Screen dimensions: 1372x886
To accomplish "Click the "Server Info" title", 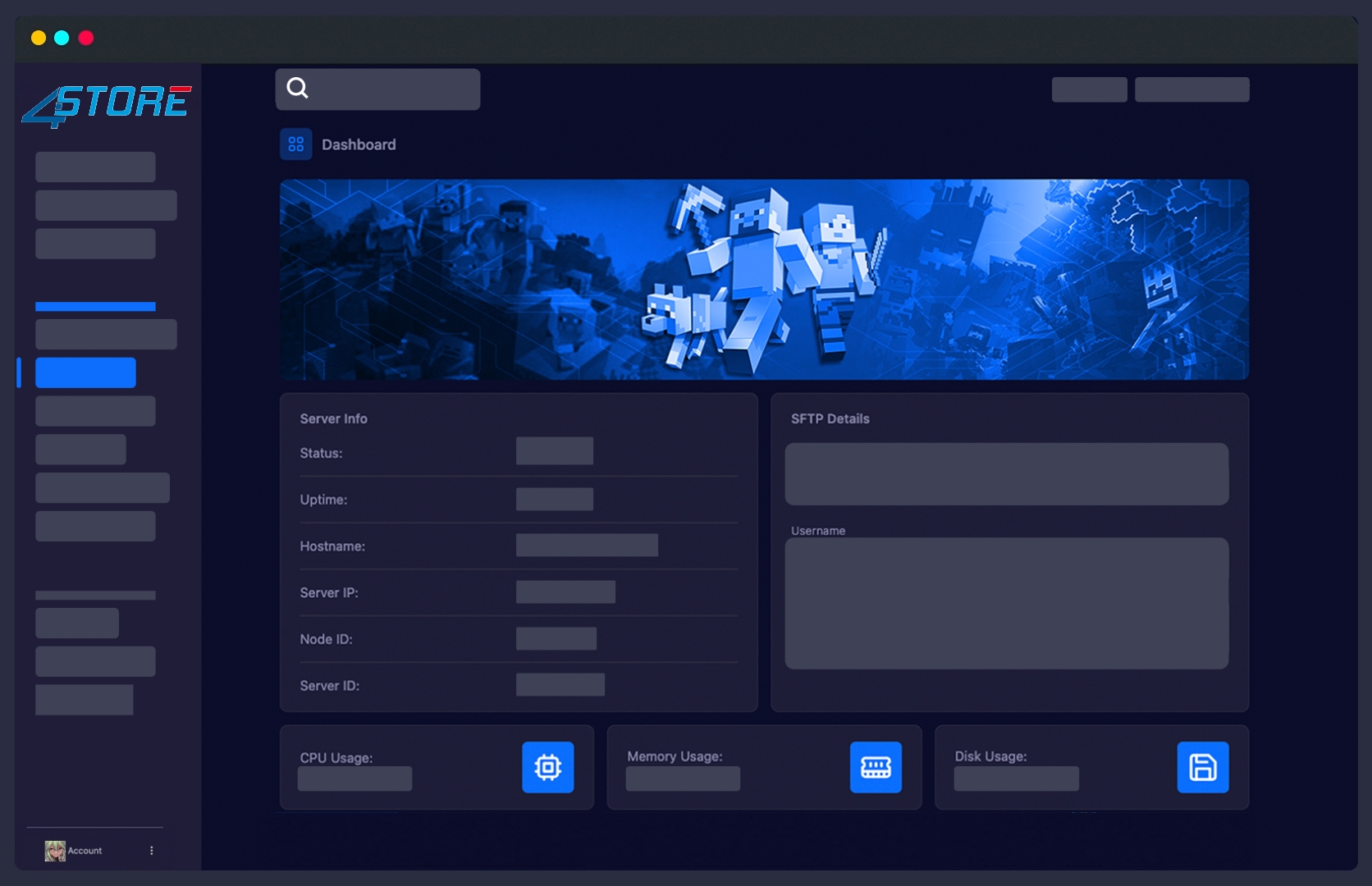I will (333, 418).
